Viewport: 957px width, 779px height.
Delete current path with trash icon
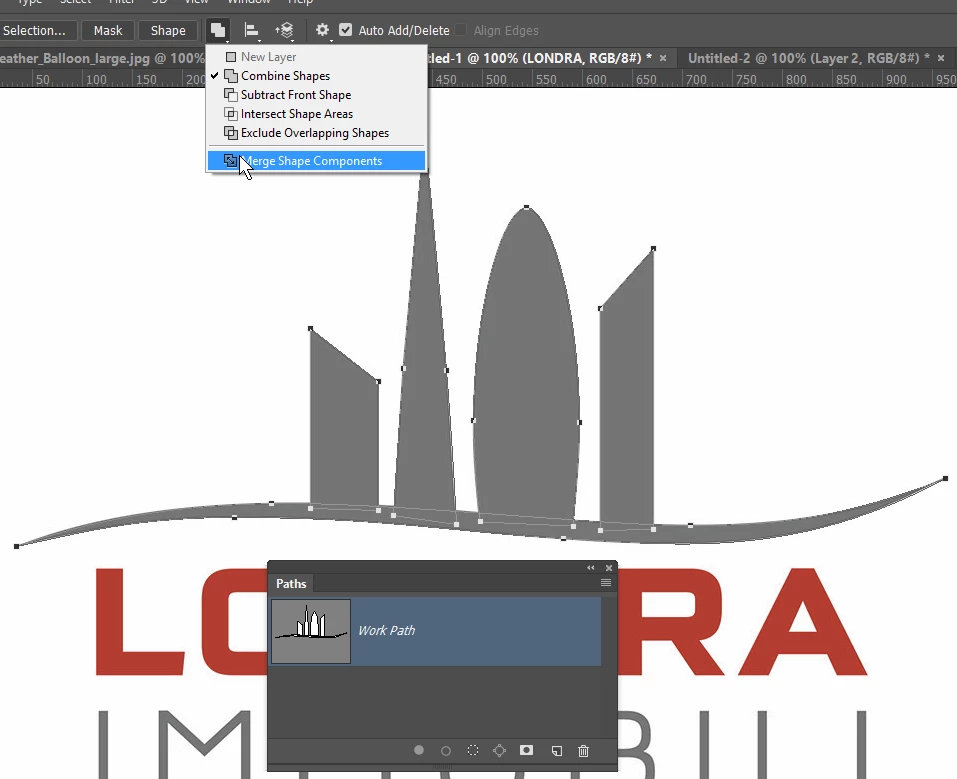coord(583,750)
